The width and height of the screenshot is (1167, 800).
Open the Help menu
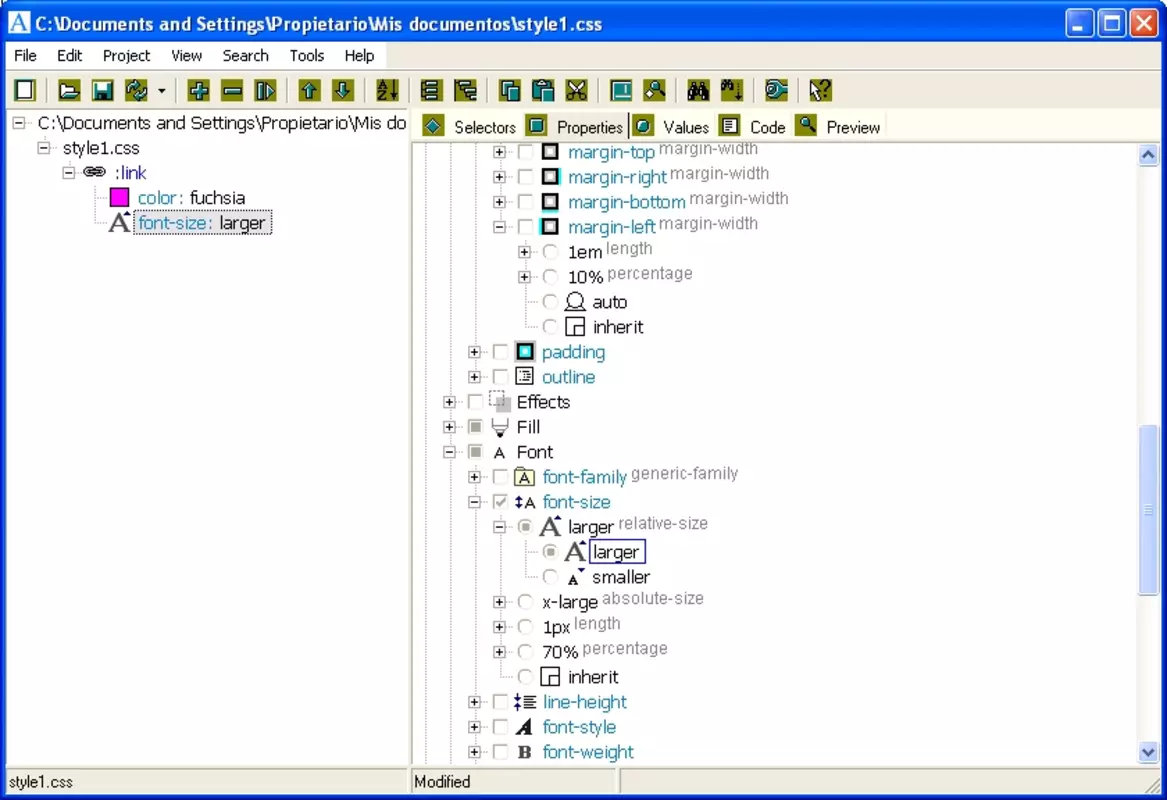coord(359,56)
